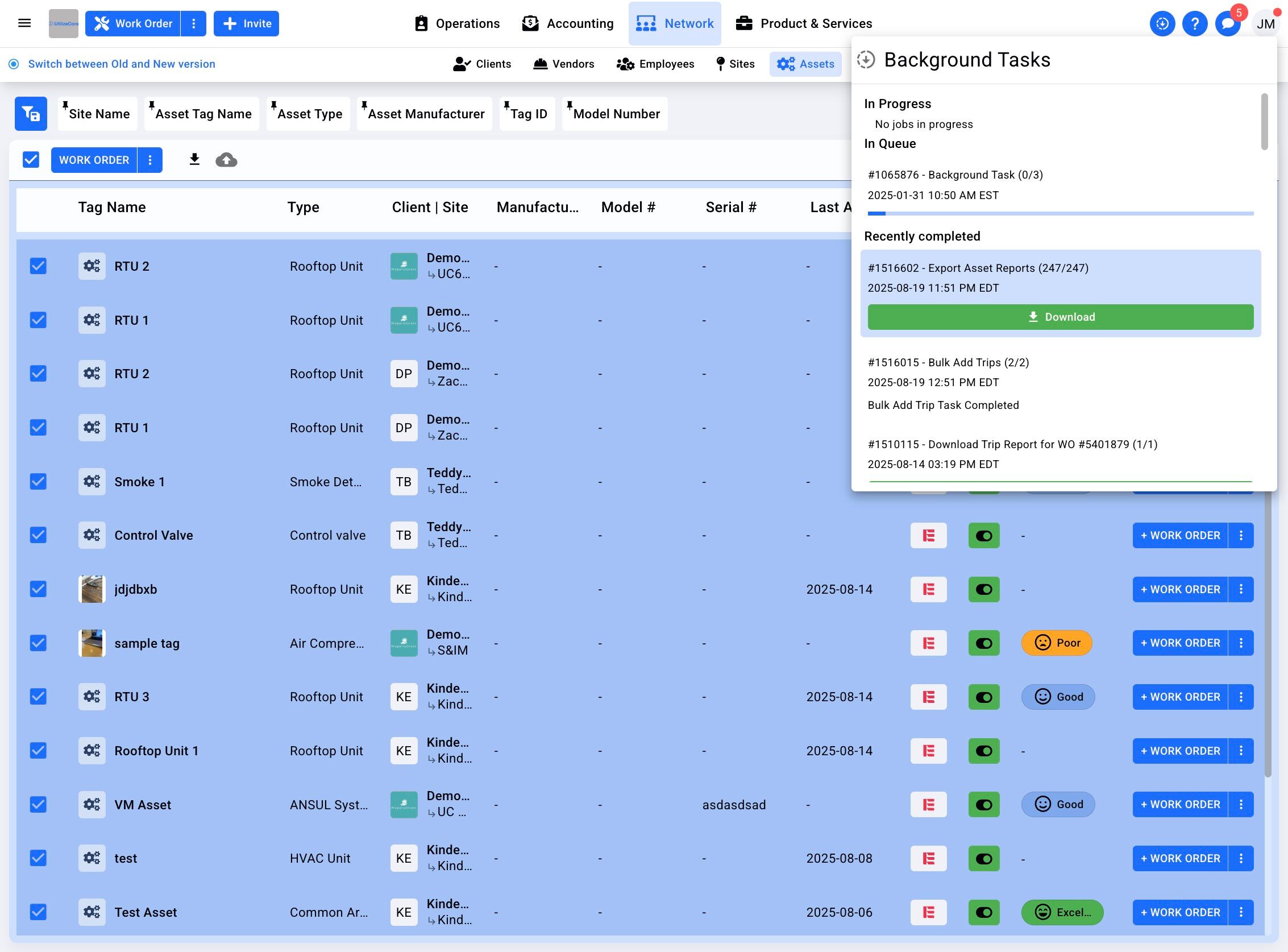This screenshot has width=1288, height=952.
Task: Open the background tasks icon in header
Action: [1162, 24]
